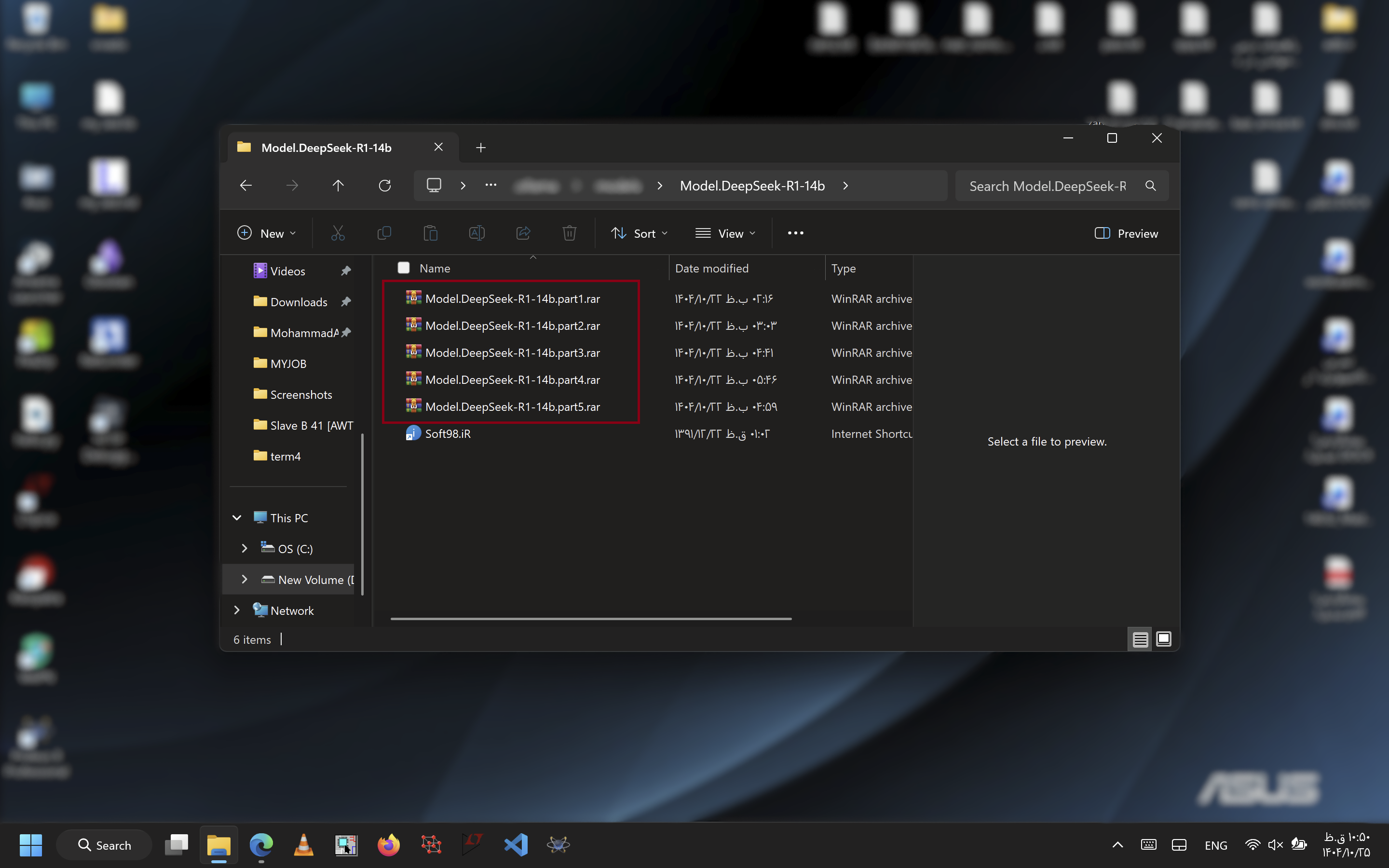The width and height of the screenshot is (1389, 868).
Task: Open the View dropdown menu
Action: tap(725, 233)
